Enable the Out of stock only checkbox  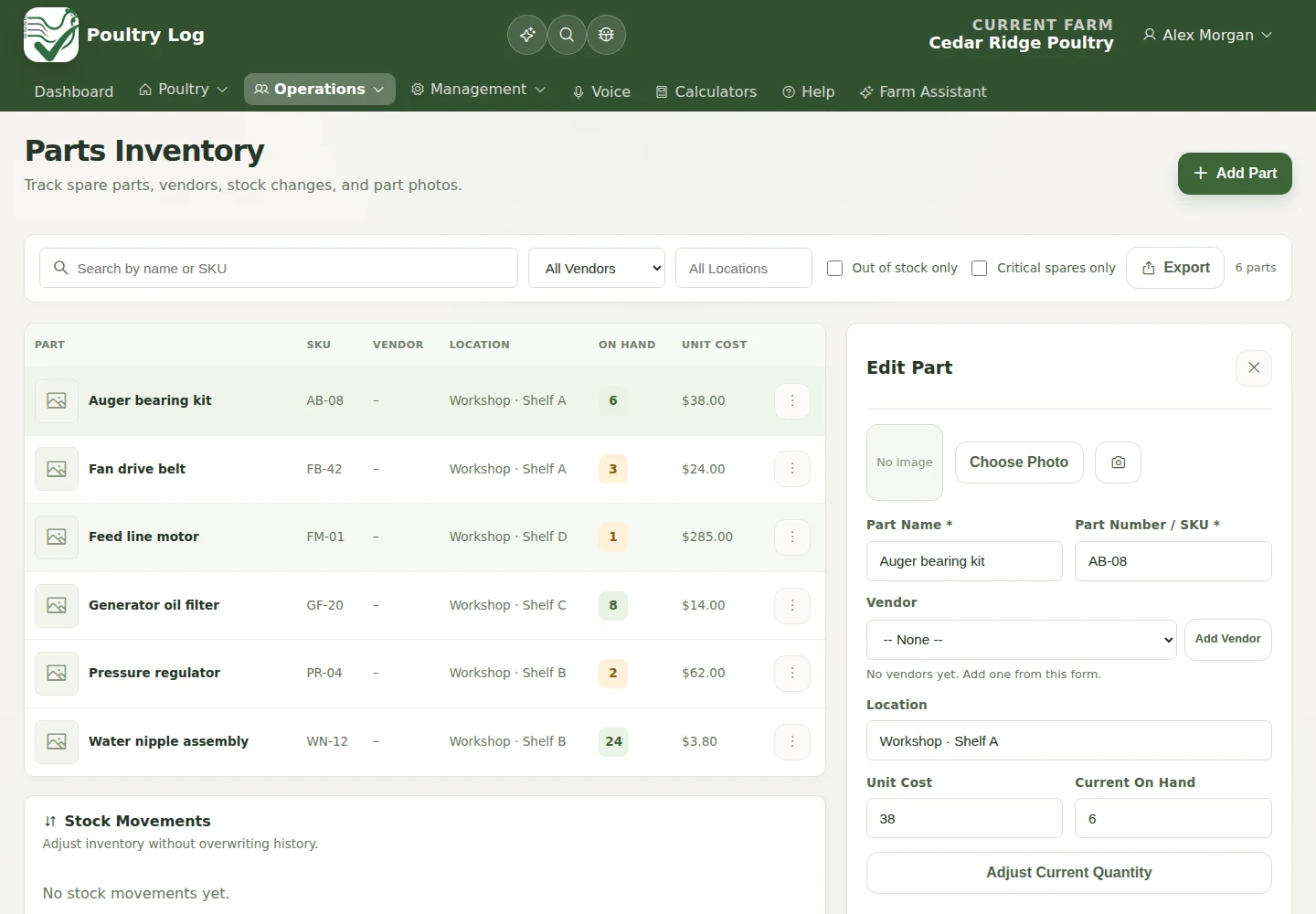(x=834, y=268)
